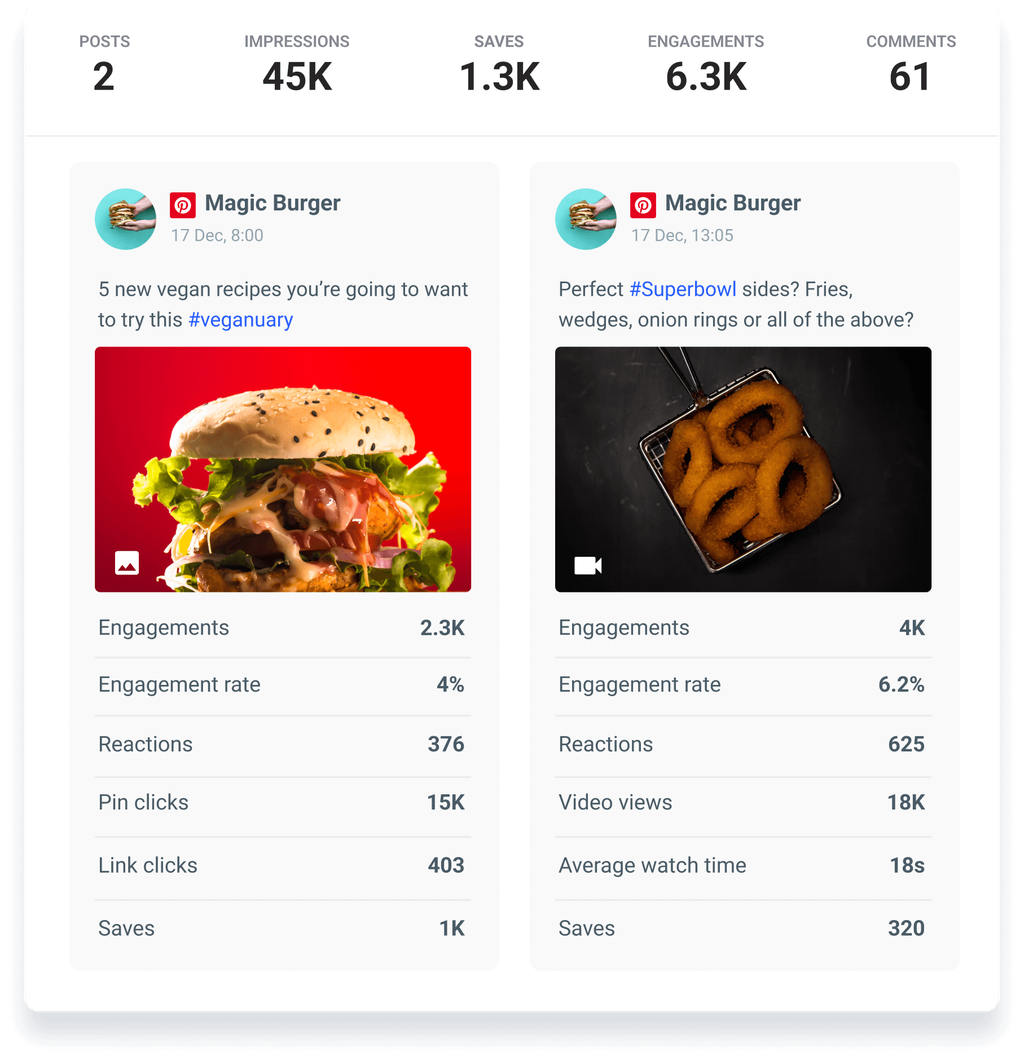Select Magic Burger name on veganuary post

[x=272, y=204]
